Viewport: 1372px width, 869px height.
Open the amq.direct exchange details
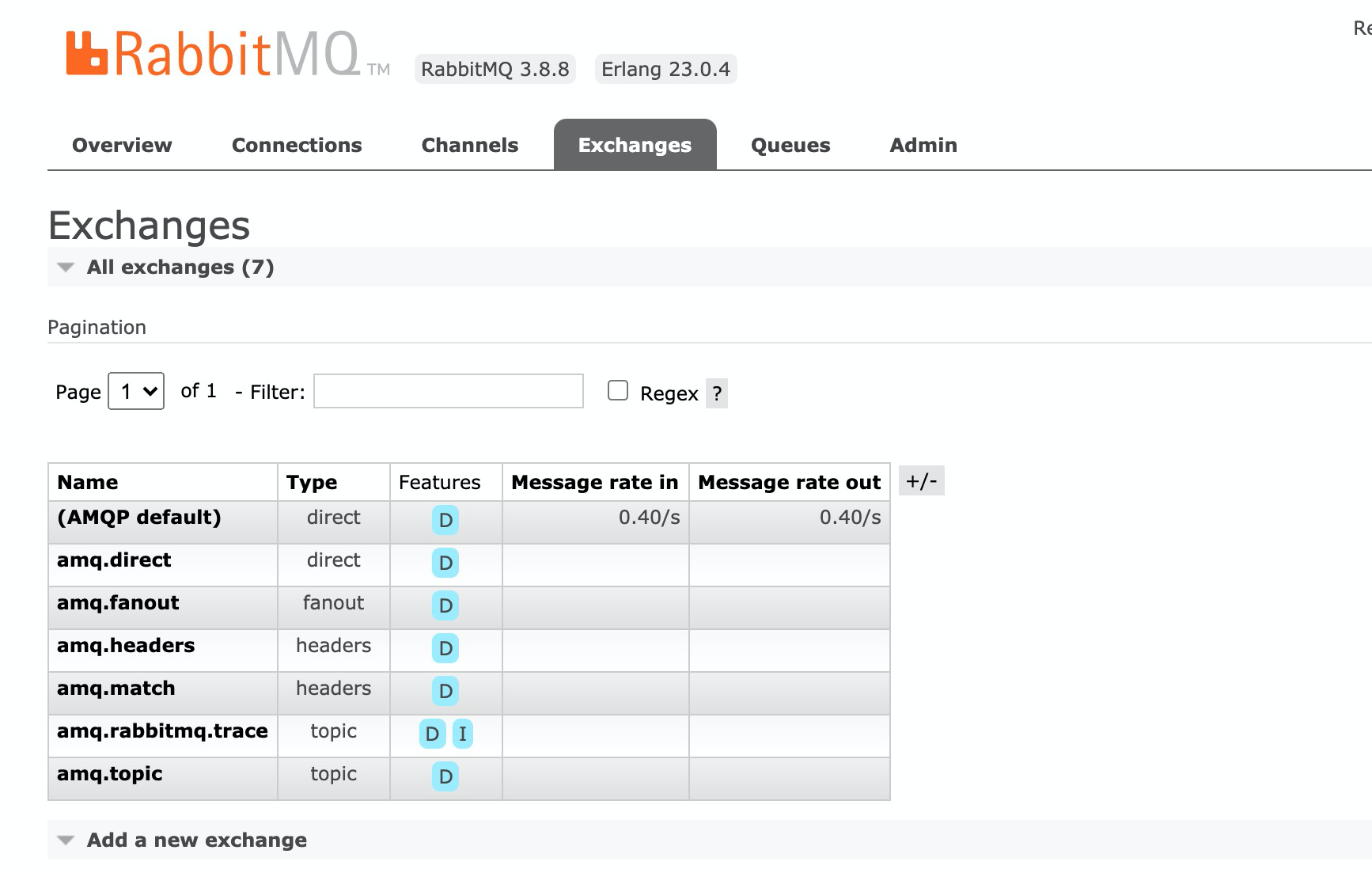click(x=113, y=560)
